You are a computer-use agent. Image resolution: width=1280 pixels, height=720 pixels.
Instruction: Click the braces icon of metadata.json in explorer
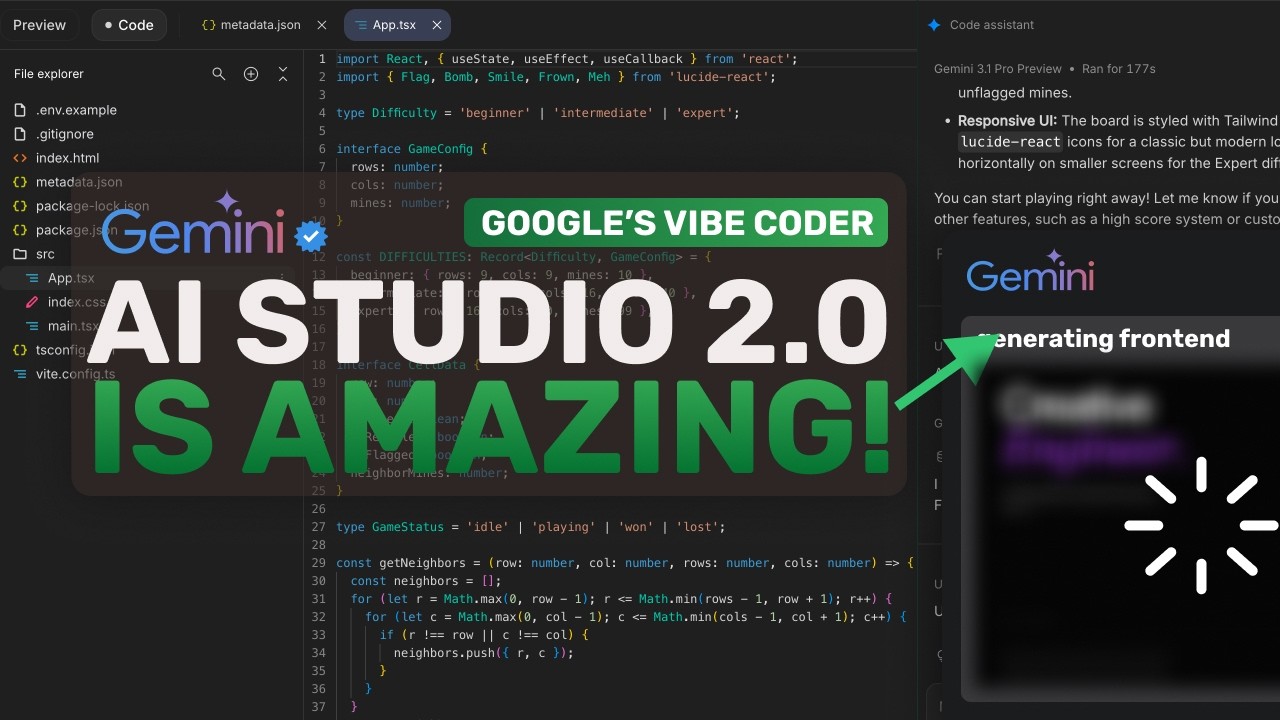pos(20,182)
